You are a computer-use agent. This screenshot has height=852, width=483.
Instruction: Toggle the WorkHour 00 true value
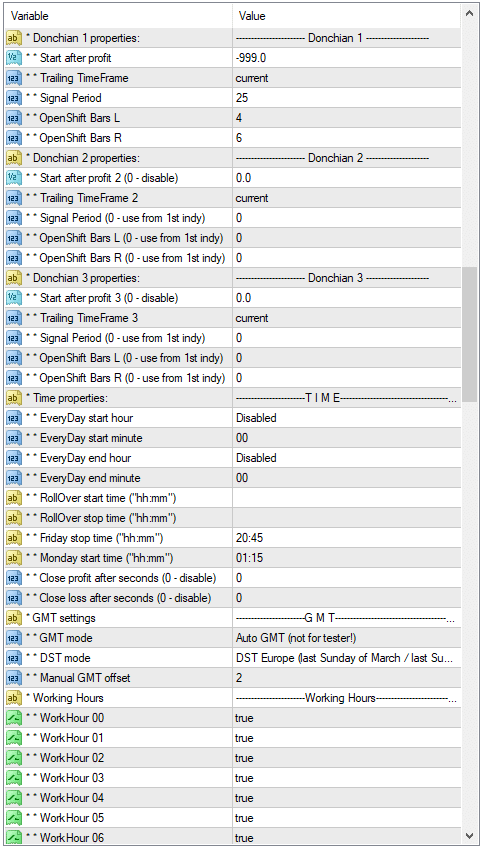click(347, 718)
